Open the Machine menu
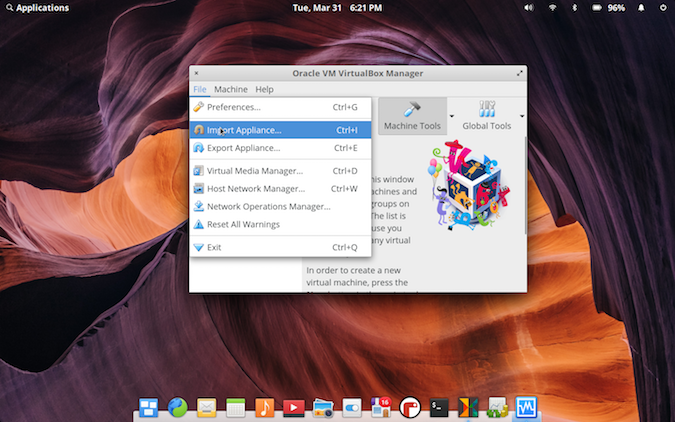The width and height of the screenshot is (675, 422). tap(231, 89)
